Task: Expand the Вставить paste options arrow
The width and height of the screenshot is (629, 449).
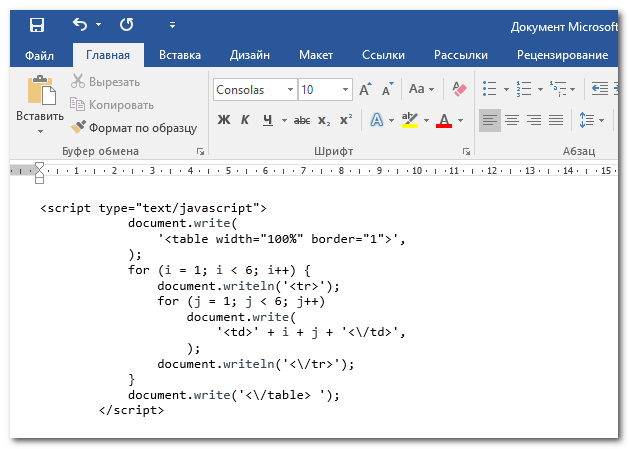Action: (40, 131)
